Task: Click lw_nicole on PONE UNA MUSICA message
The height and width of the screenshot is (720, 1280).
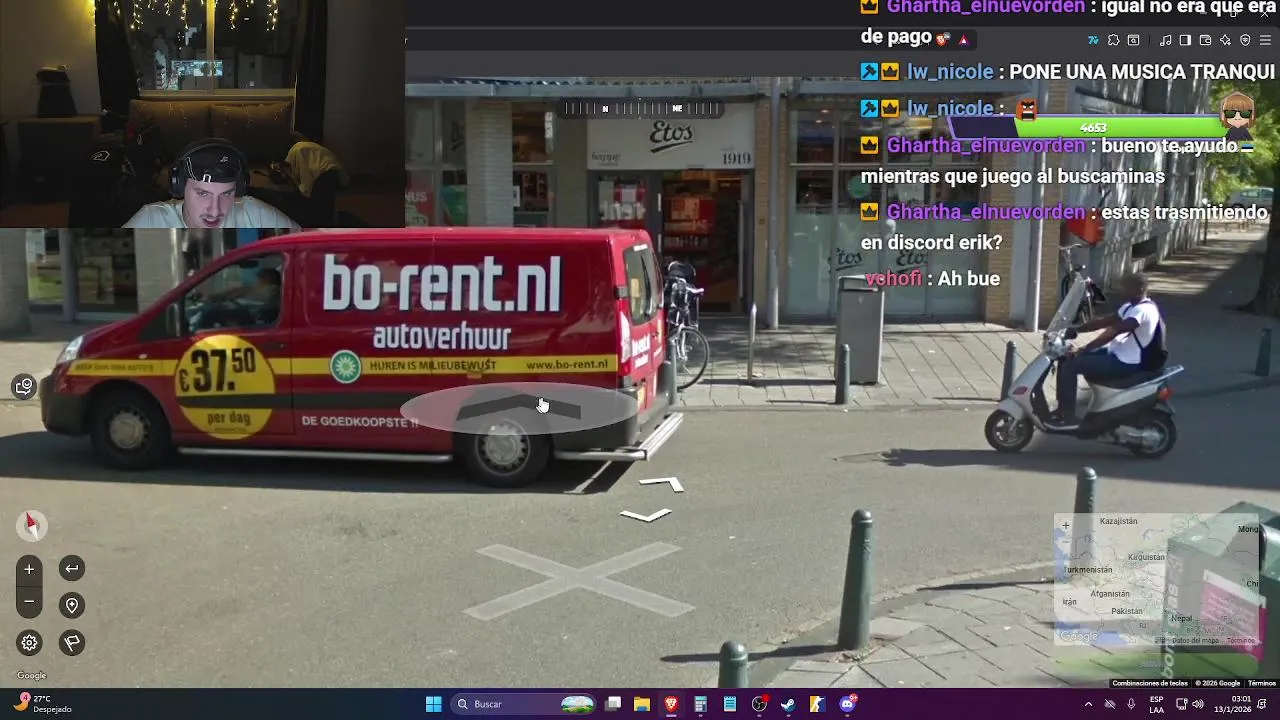Action: click(x=950, y=72)
